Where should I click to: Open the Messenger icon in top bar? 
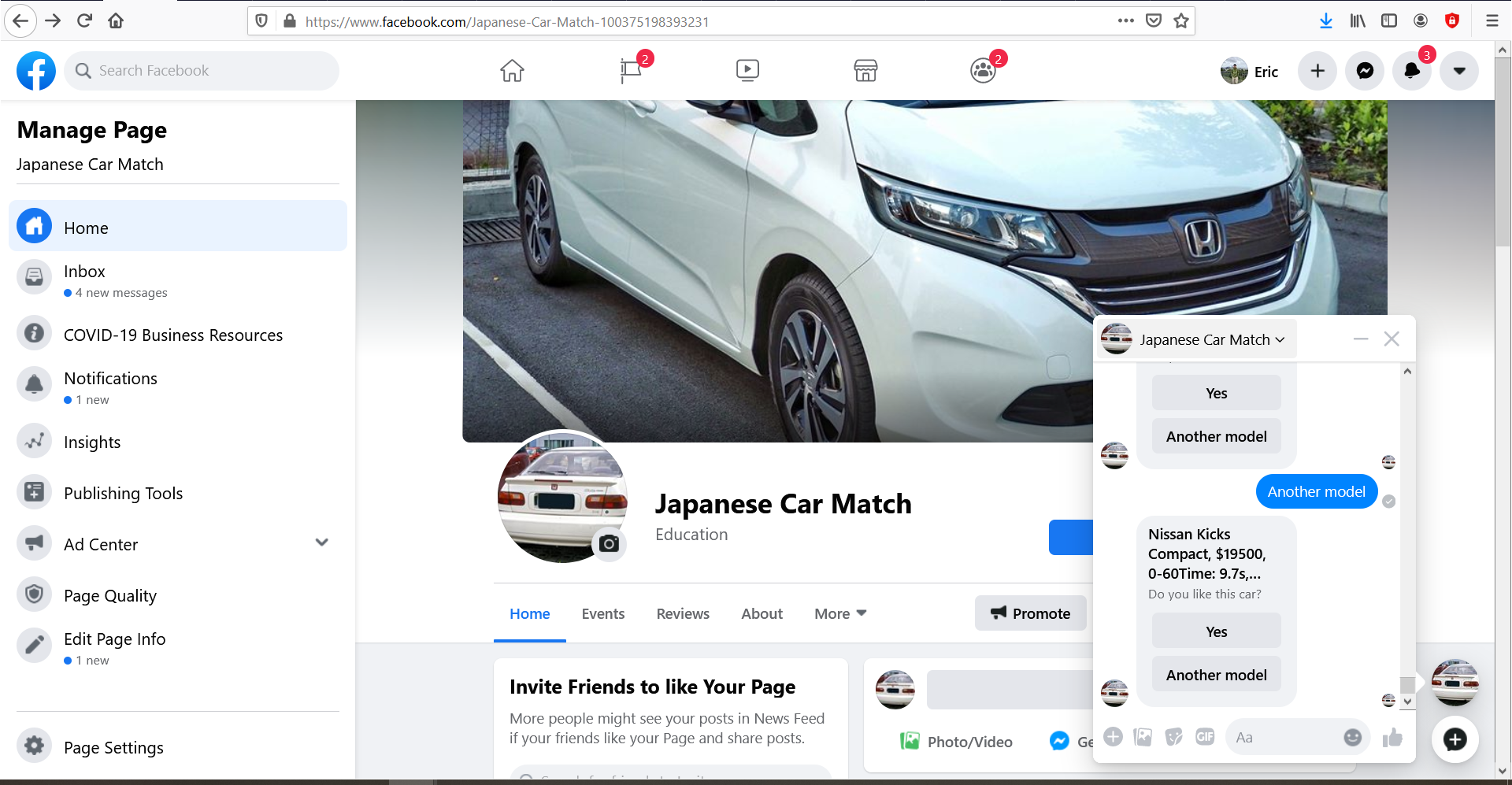(x=1365, y=71)
